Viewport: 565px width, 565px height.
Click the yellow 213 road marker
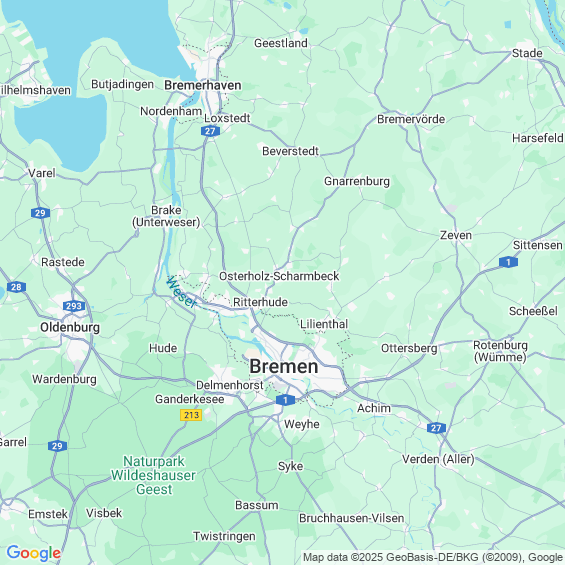click(191, 415)
